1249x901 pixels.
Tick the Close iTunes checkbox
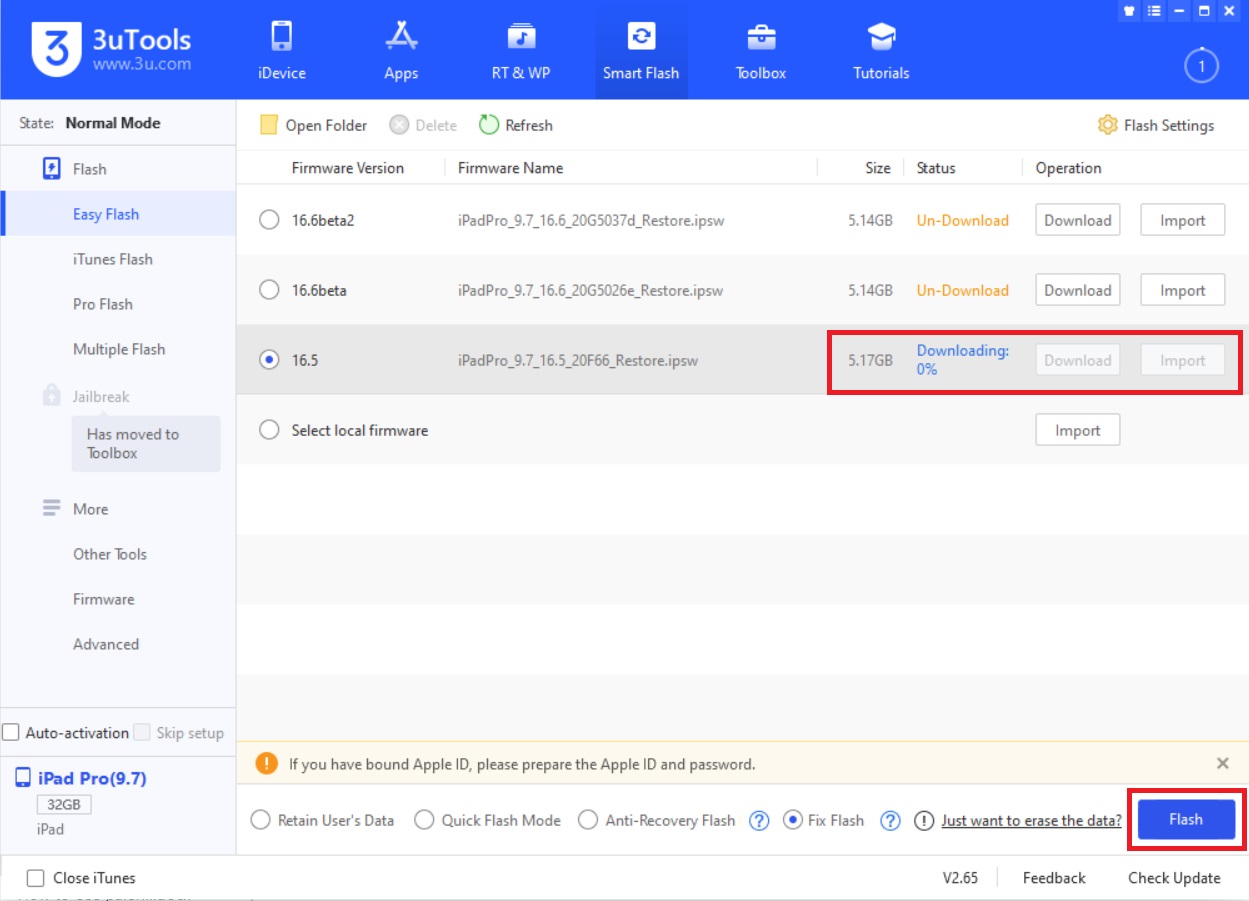[36, 878]
